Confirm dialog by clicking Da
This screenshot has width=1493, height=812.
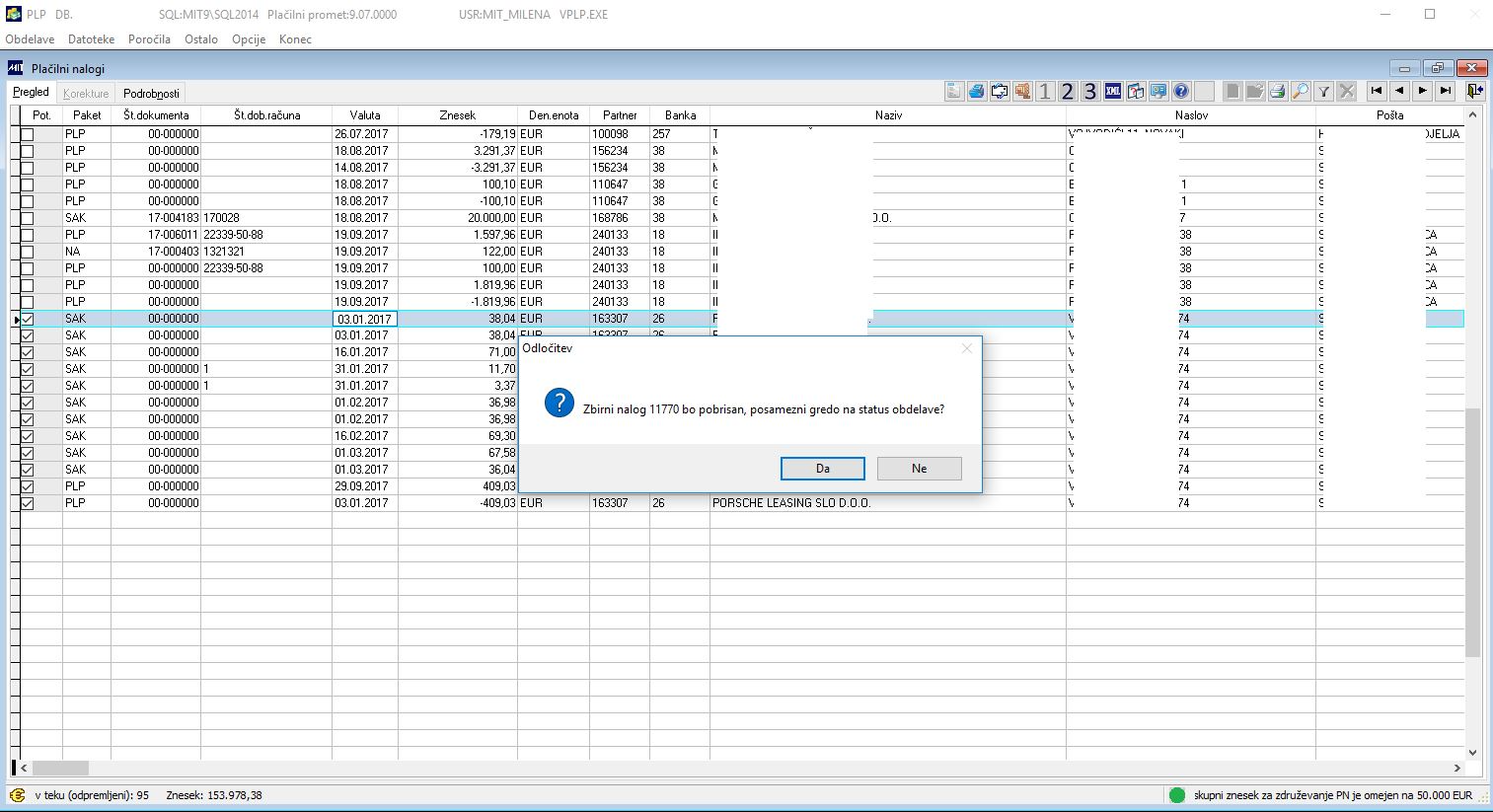822,469
